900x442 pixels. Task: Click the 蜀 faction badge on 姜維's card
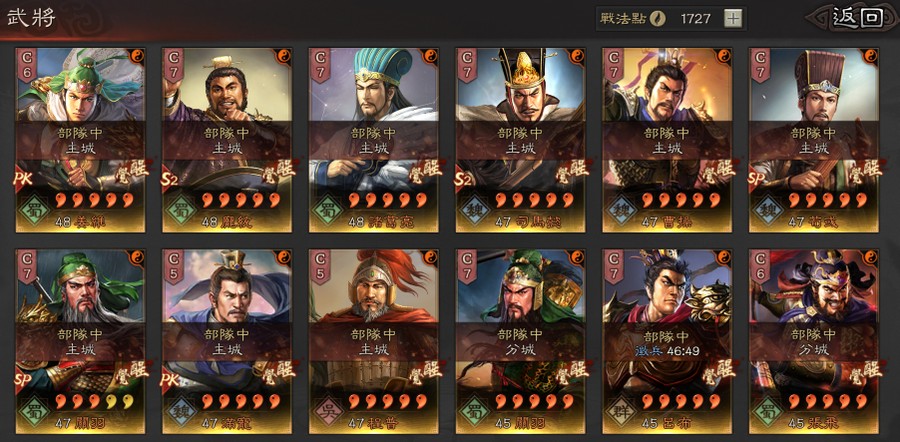[34, 211]
